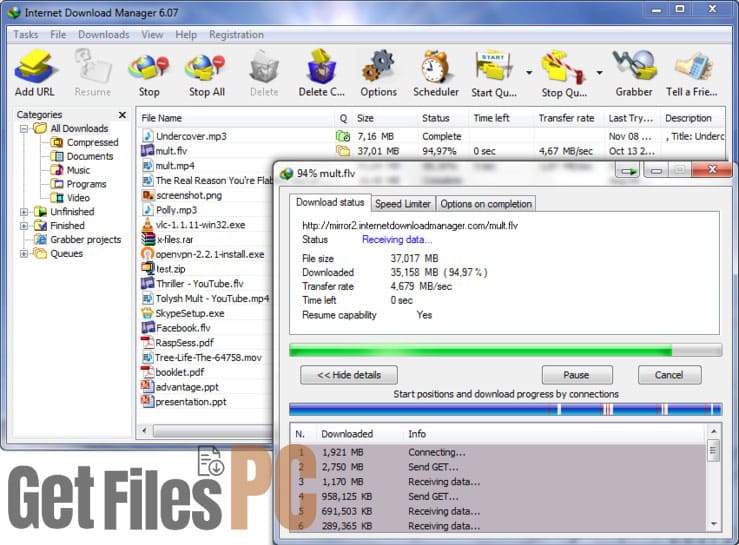The width and height of the screenshot is (739, 545).
Task: Click the blue connections progress bar
Action: point(505,409)
